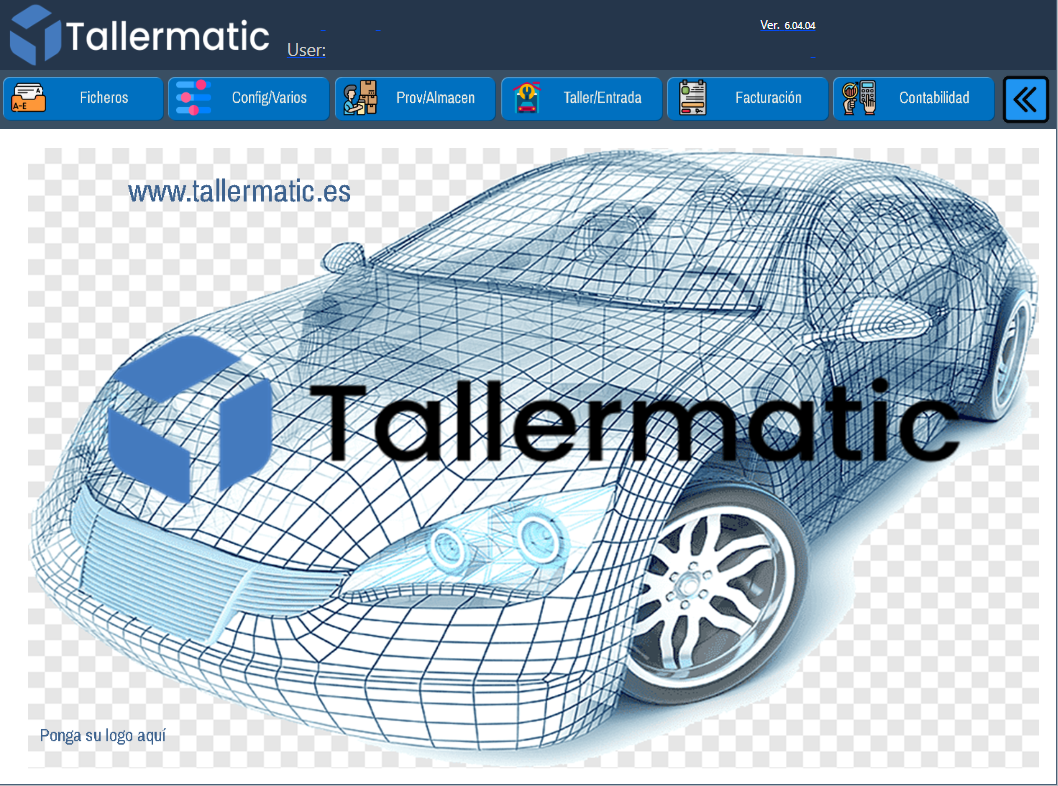Open the Taller/Entrada menu label
Image resolution: width=1058 pixels, height=786 pixels.
602,98
